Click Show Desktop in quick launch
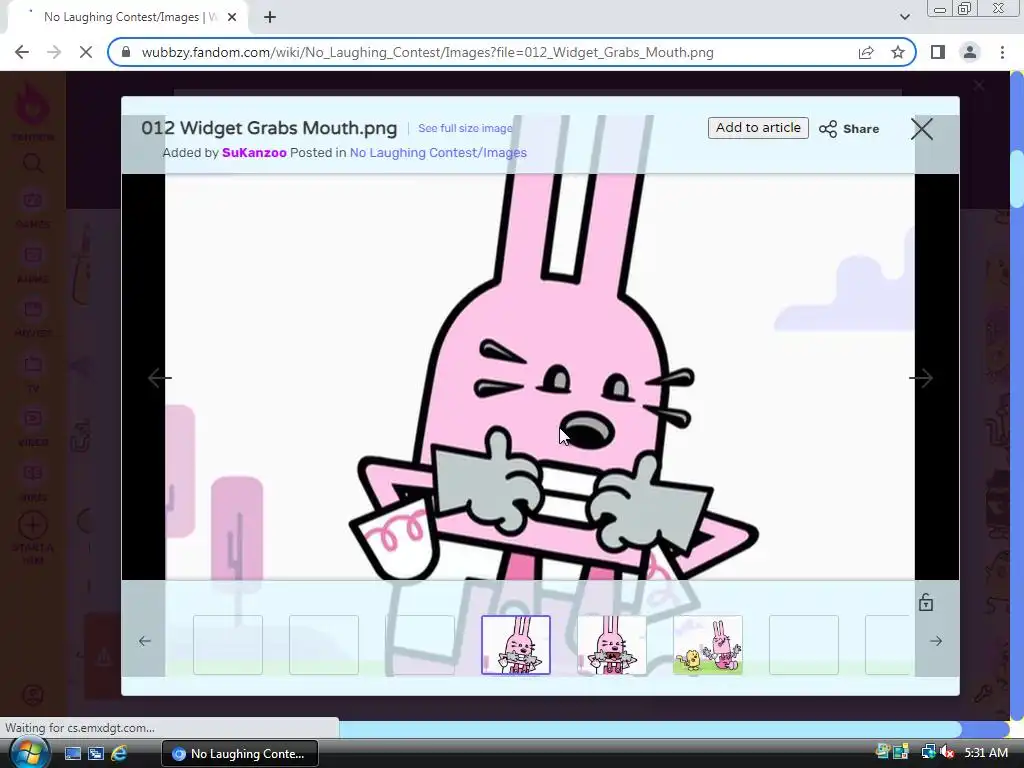Image resolution: width=1024 pixels, height=768 pixels. click(x=72, y=754)
